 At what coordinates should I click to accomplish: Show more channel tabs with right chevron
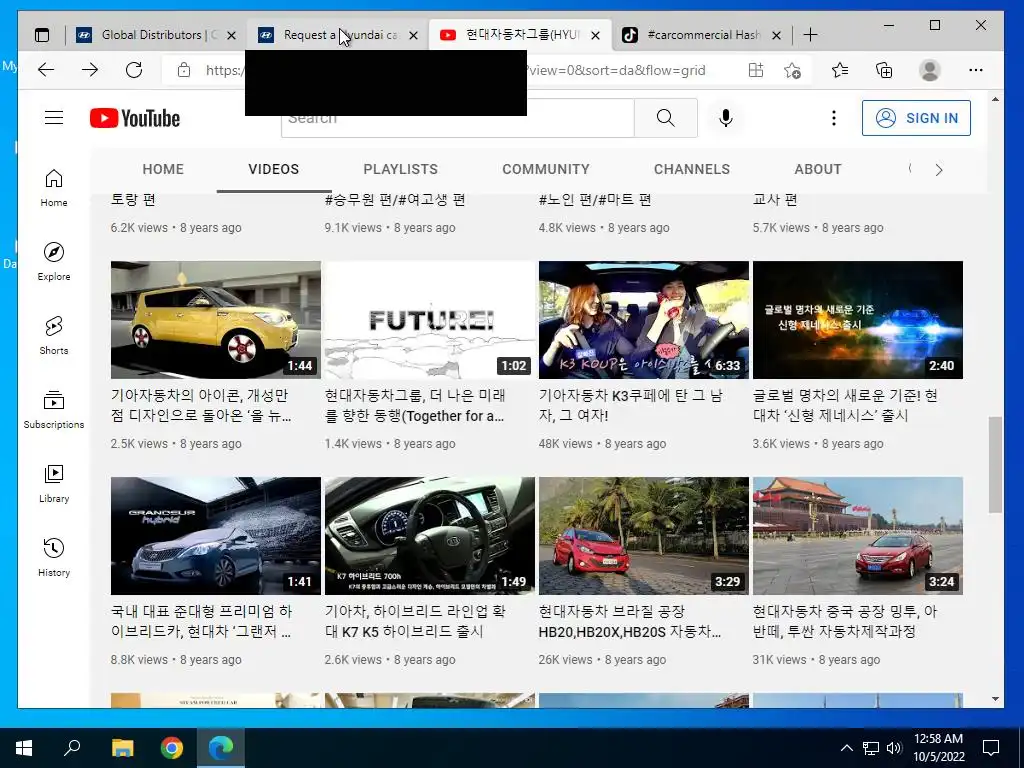(938, 170)
